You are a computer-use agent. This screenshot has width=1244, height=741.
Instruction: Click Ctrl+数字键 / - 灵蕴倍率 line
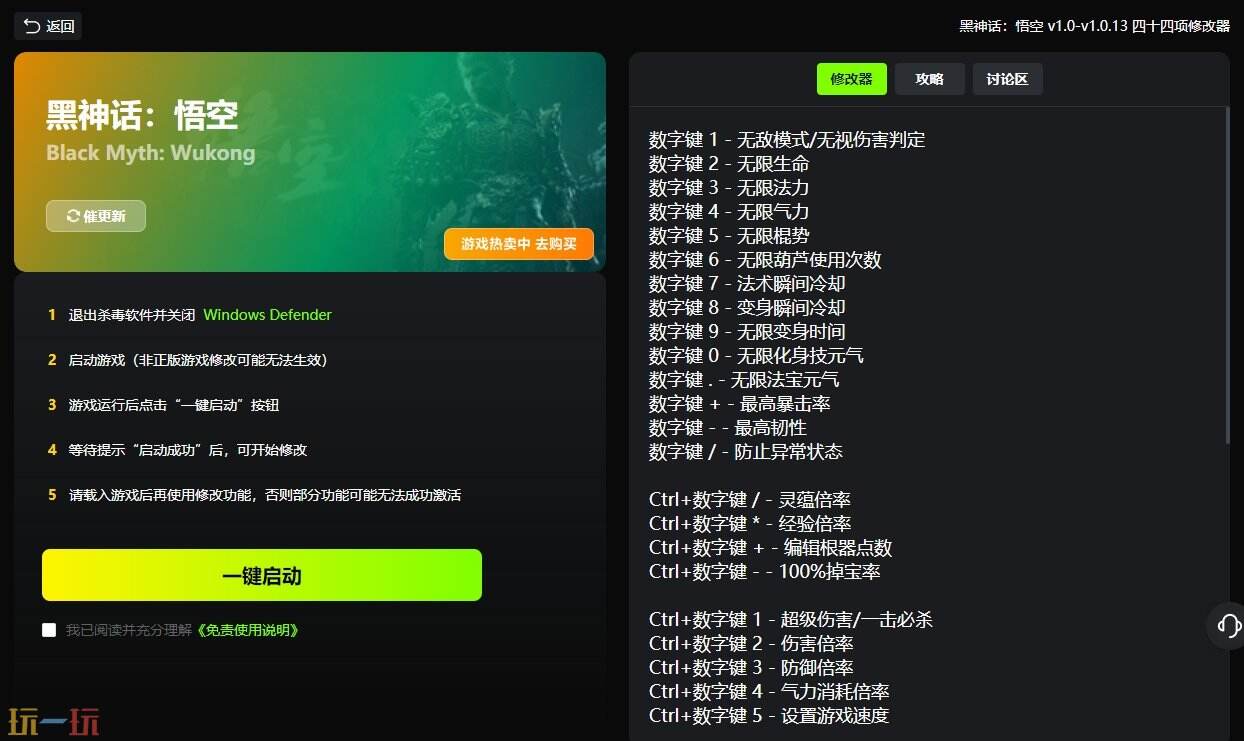click(750, 500)
